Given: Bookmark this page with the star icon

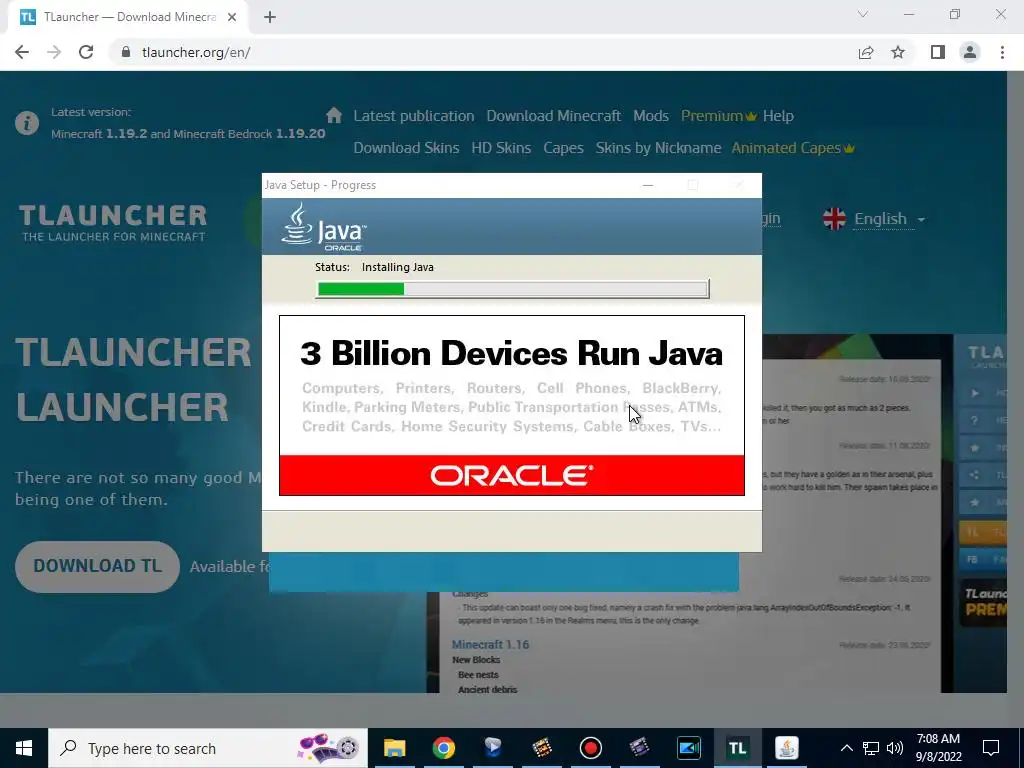Looking at the screenshot, I should (x=898, y=52).
